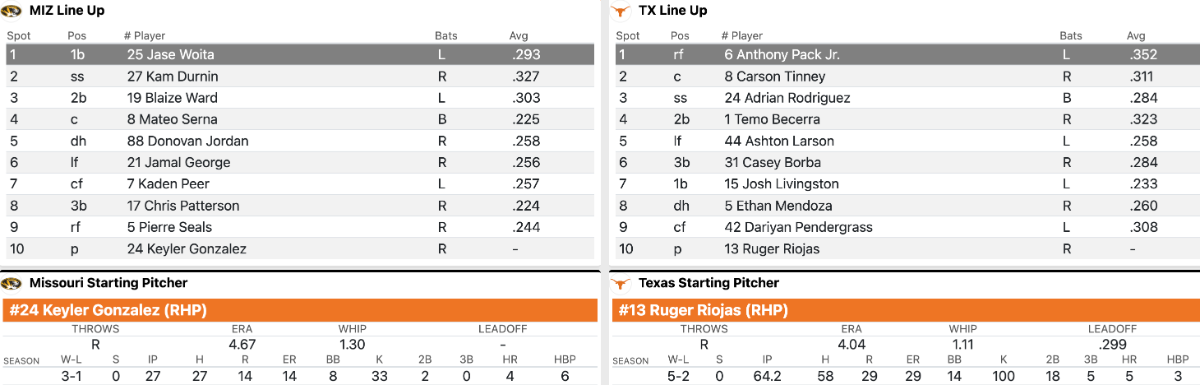1200x385 pixels.
Task: Sort the MIZ lineup by Avg column
Action: pyautogui.click(x=518, y=35)
